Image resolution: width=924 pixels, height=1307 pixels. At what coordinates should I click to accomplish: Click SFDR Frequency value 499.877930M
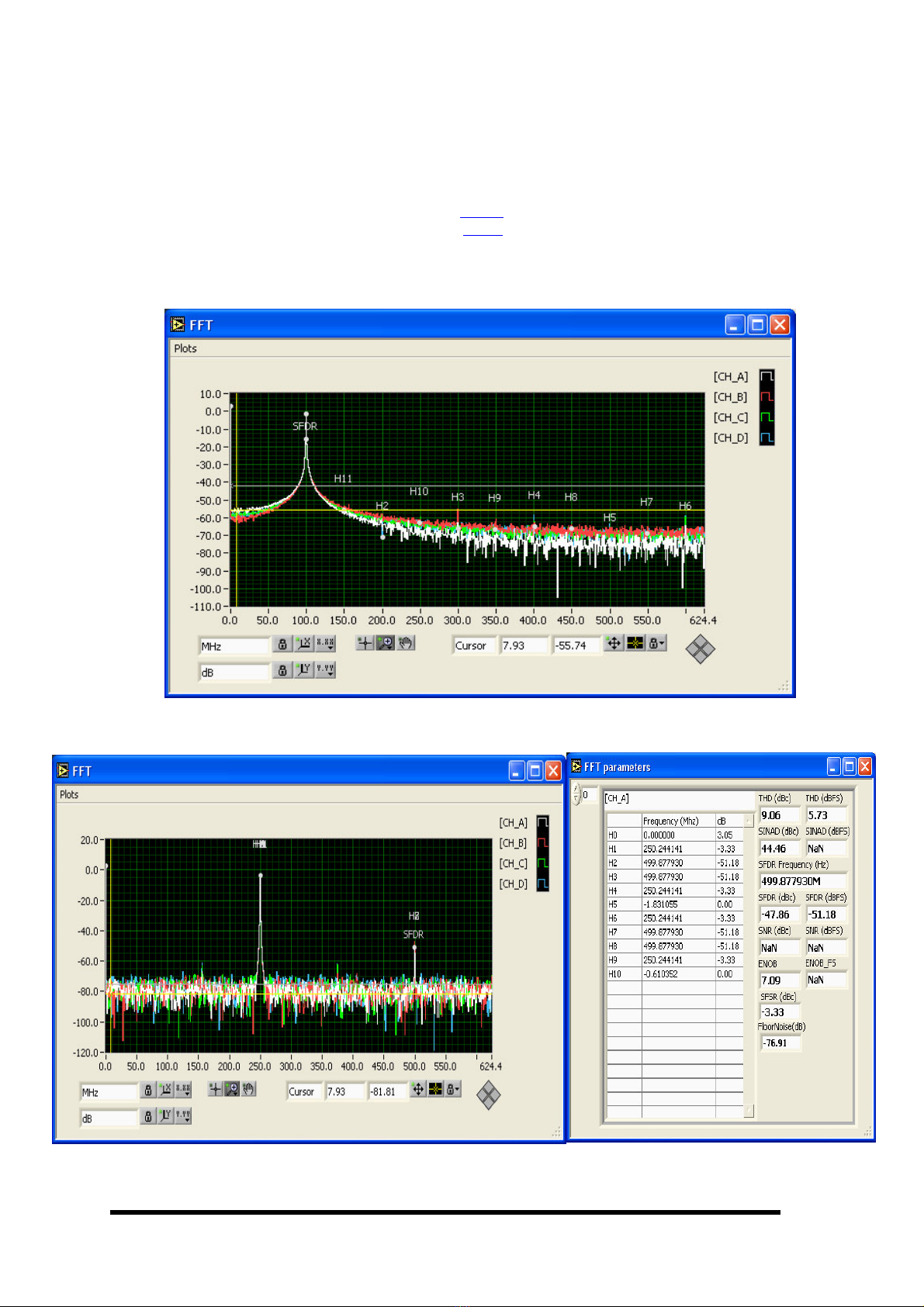(x=802, y=881)
